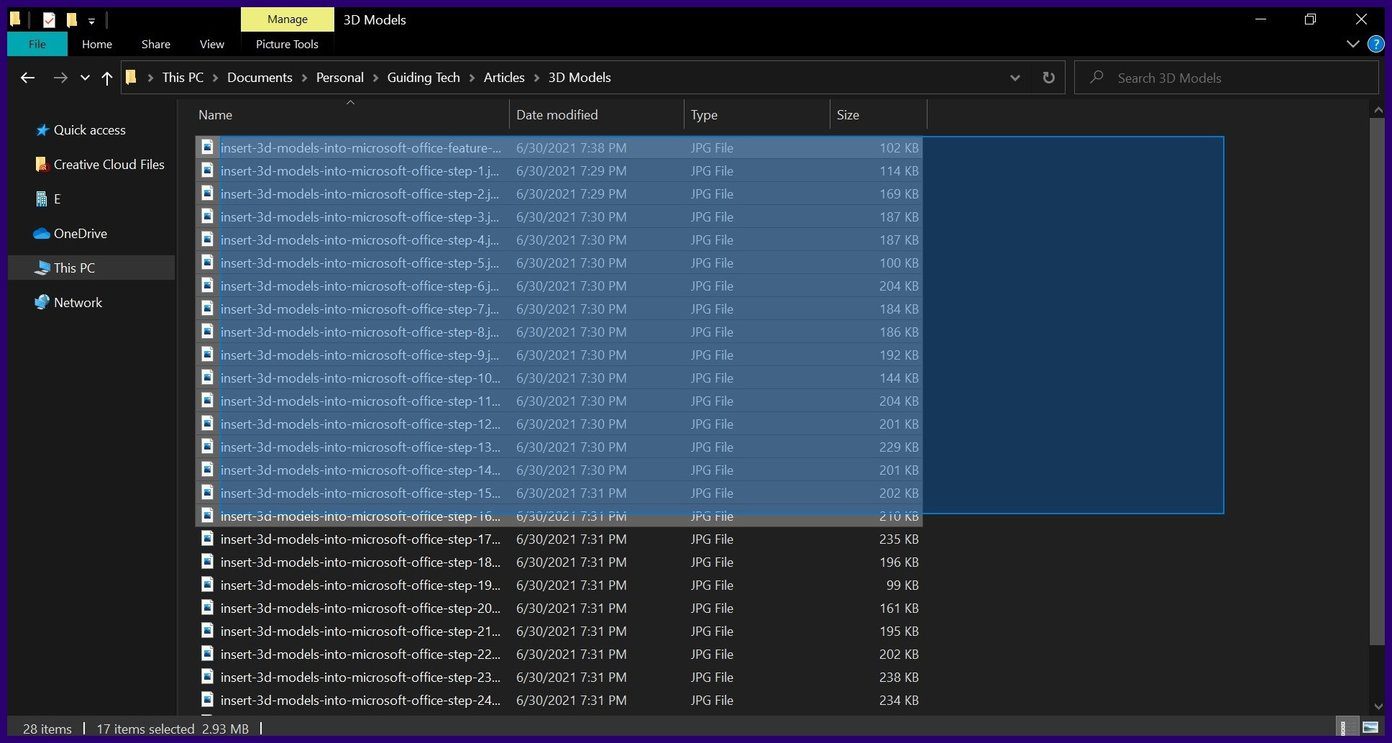
Task: Click the OneDrive cloud icon
Action: coord(41,233)
